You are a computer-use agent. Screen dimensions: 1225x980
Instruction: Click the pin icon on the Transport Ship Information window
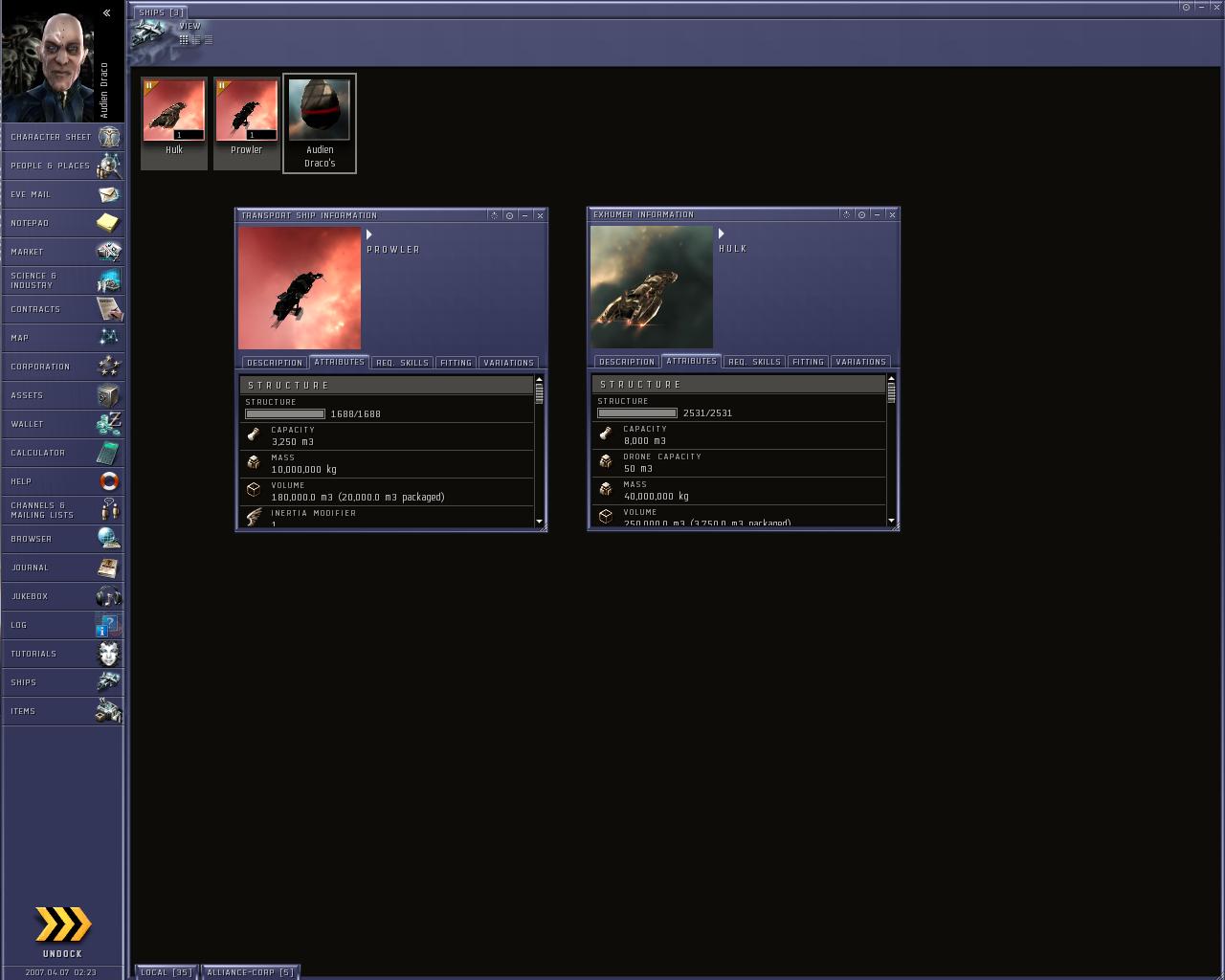[x=509, y=215]
